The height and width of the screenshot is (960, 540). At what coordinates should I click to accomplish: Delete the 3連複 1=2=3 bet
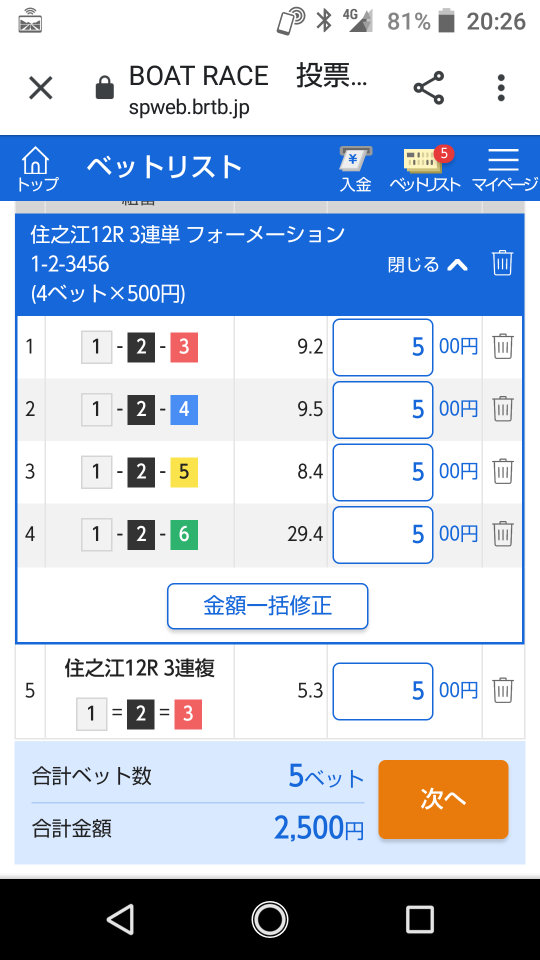[x=503, y=691]
